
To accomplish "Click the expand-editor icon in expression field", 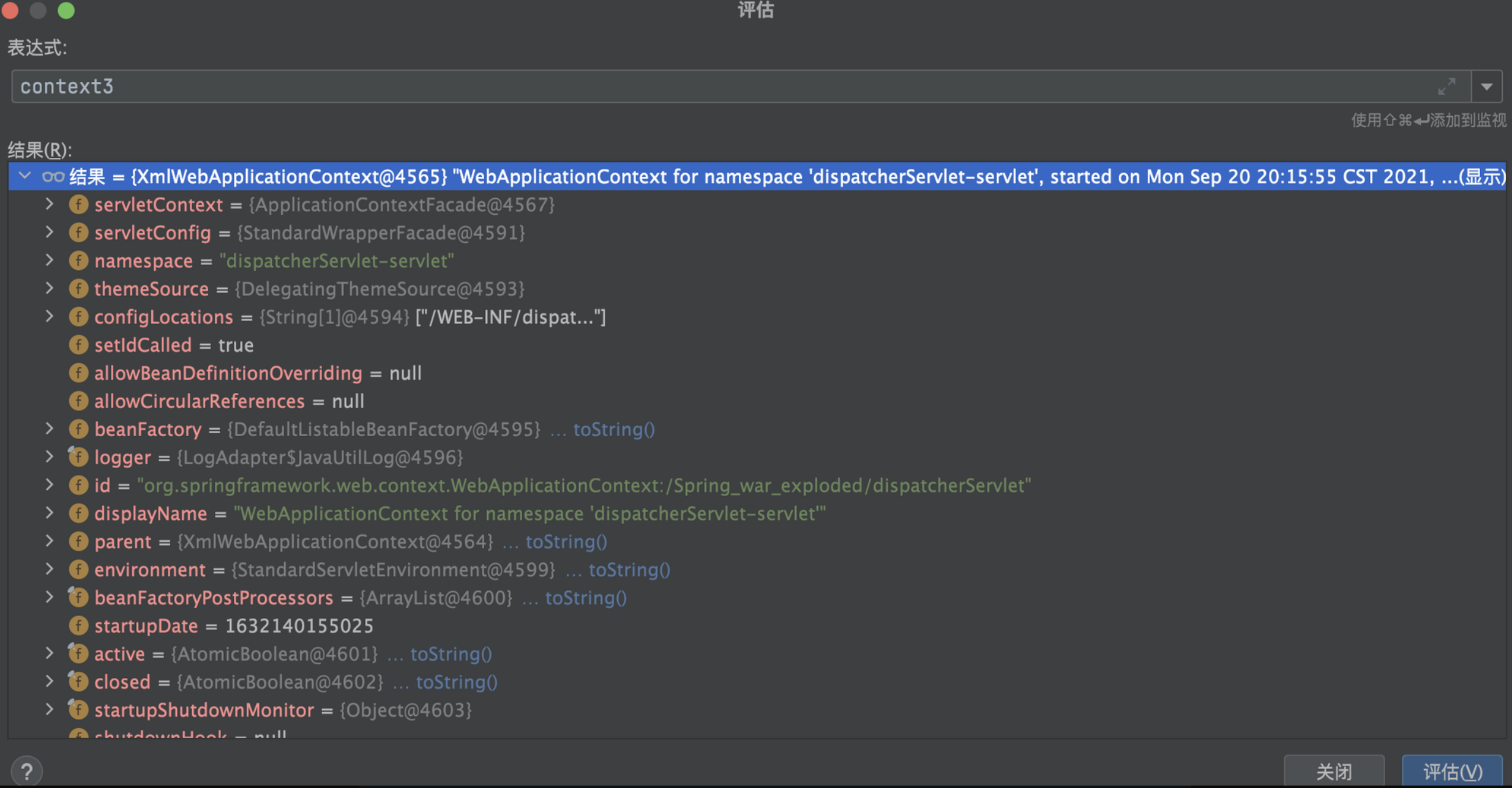I will [1447, 87].
